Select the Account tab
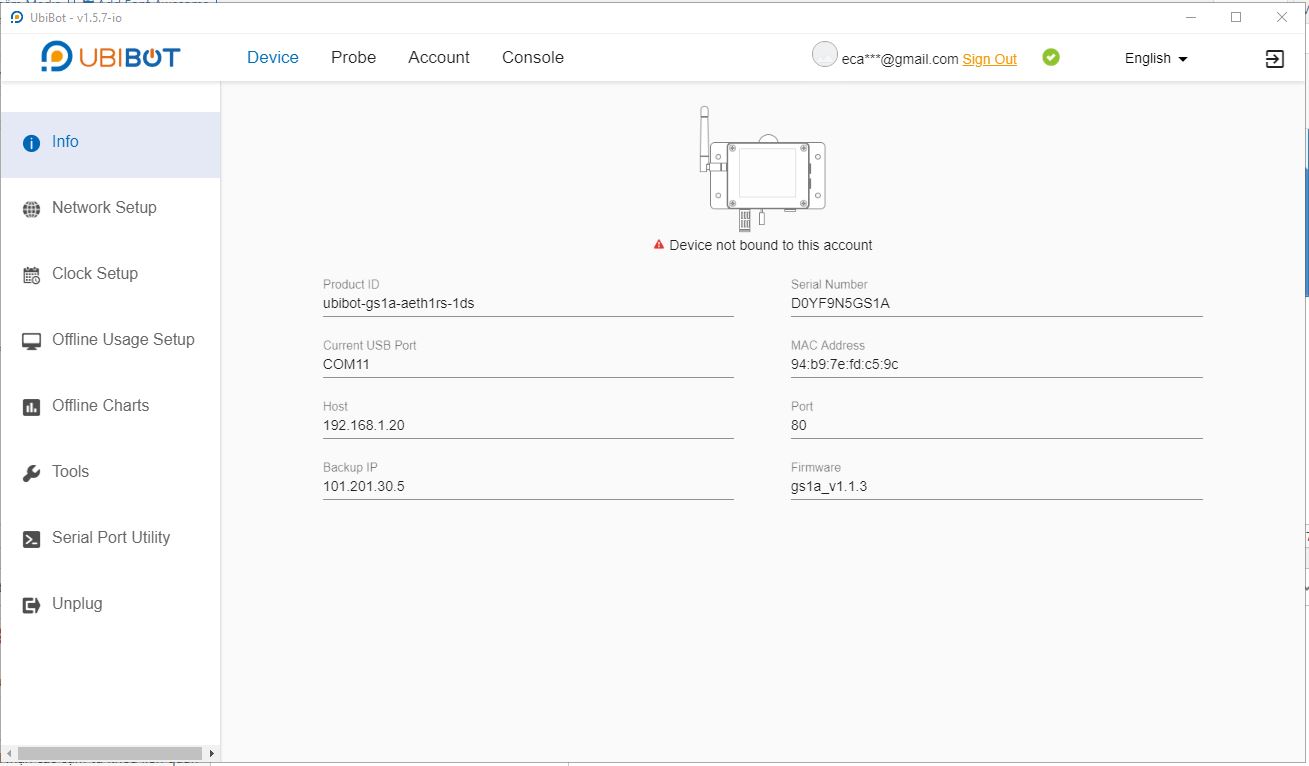 [438, 57]
